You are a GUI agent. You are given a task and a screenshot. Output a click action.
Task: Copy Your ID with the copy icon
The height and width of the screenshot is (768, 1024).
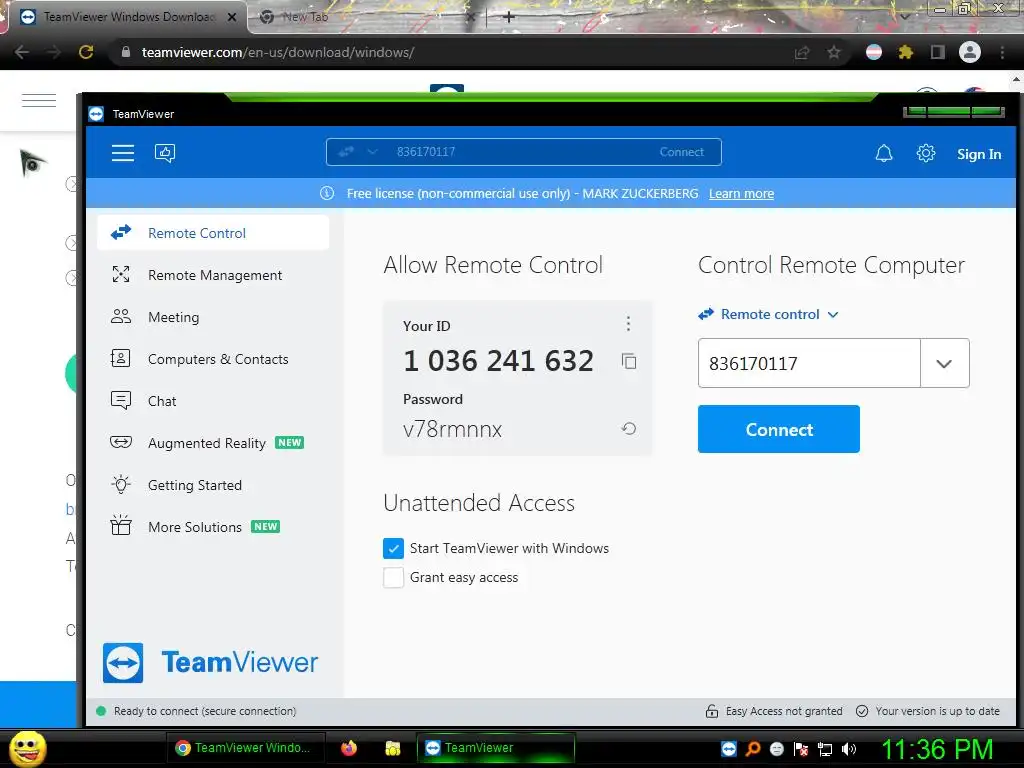click(x=629, y=361)
